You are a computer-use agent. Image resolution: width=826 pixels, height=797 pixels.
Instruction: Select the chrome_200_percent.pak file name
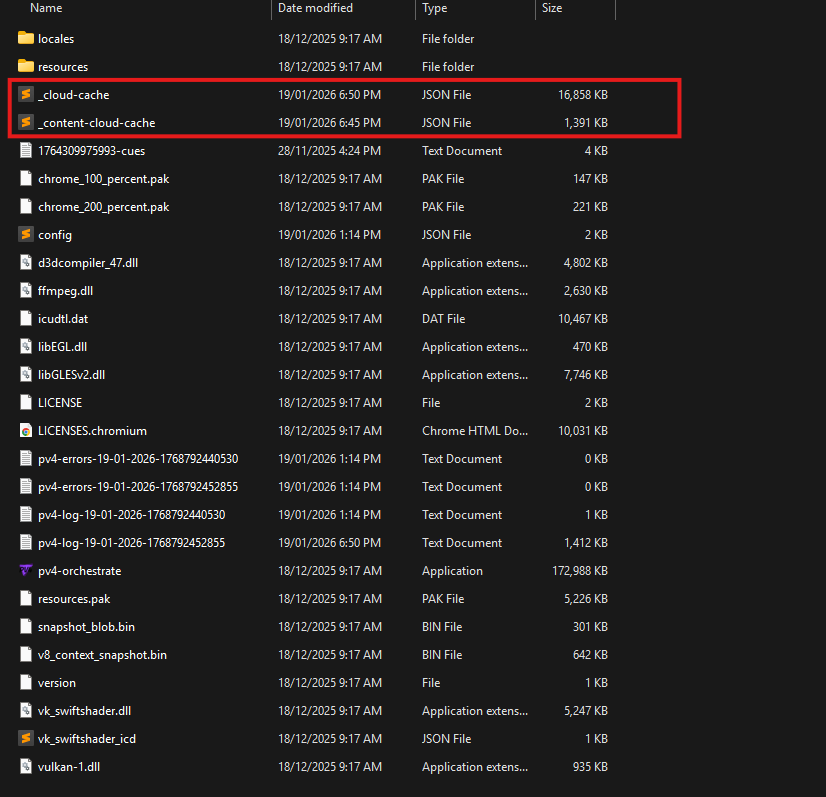click(103, 207)
